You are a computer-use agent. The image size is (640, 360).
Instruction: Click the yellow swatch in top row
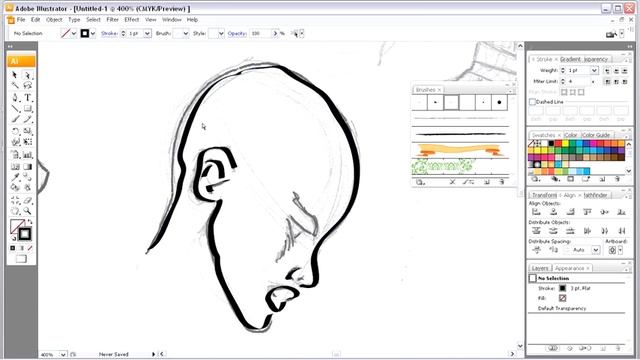565,143
